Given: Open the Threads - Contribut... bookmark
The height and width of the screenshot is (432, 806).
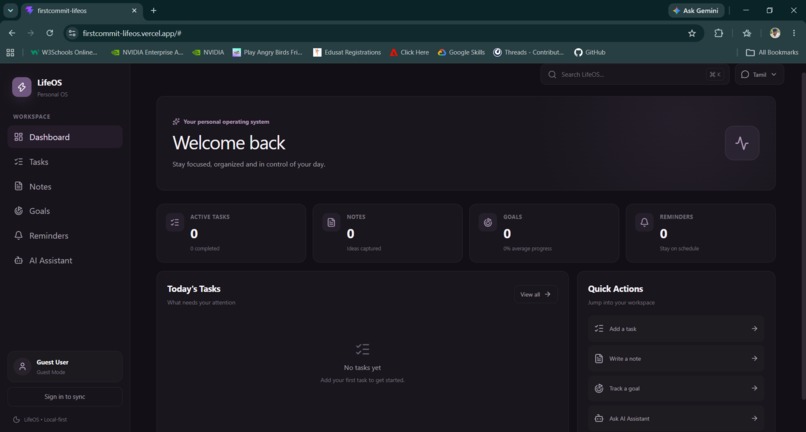Looking at the screenshot, I should [x=528, y=52].
